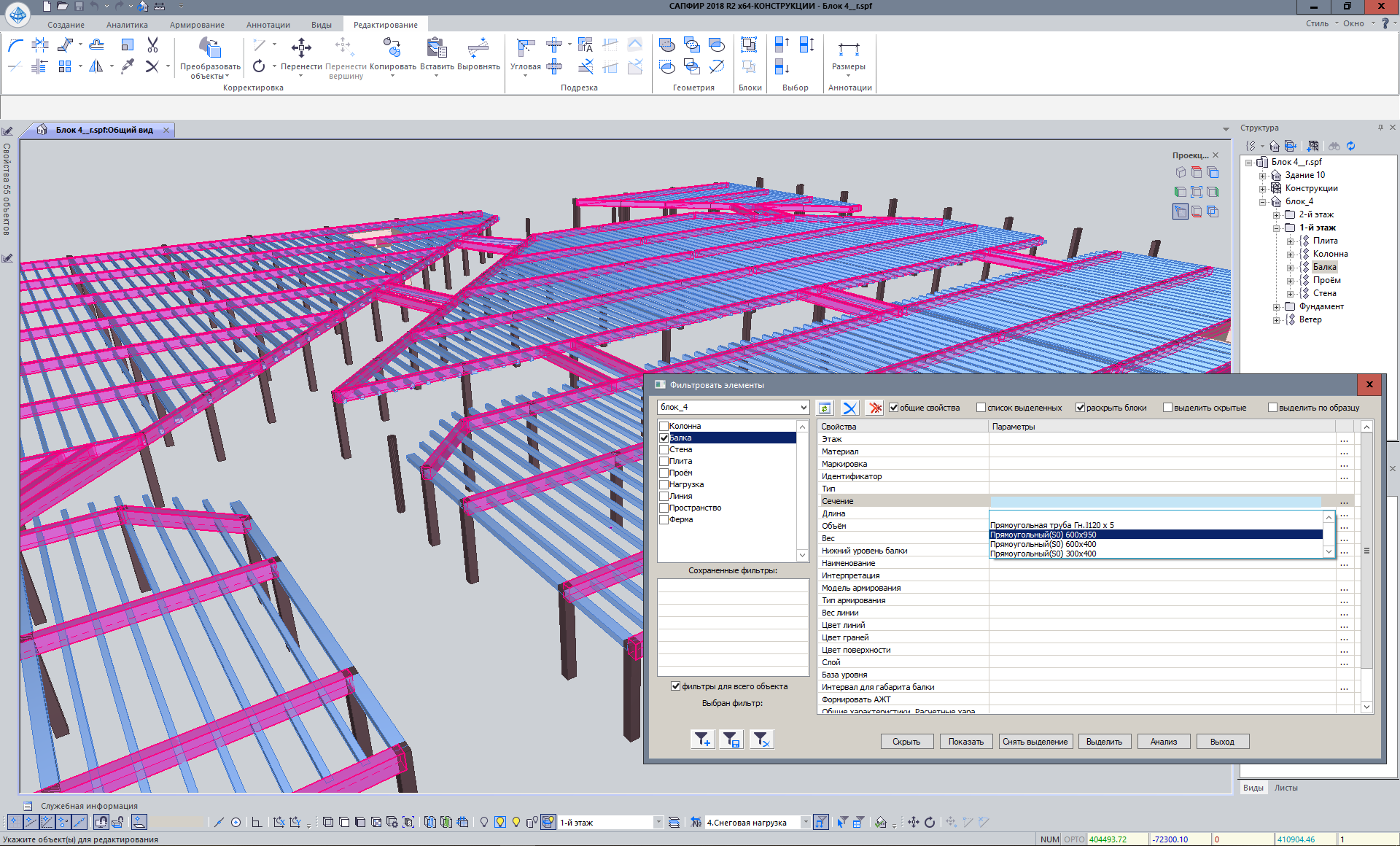Click the Перенести (Move) tool icon

tap(301, 49)
